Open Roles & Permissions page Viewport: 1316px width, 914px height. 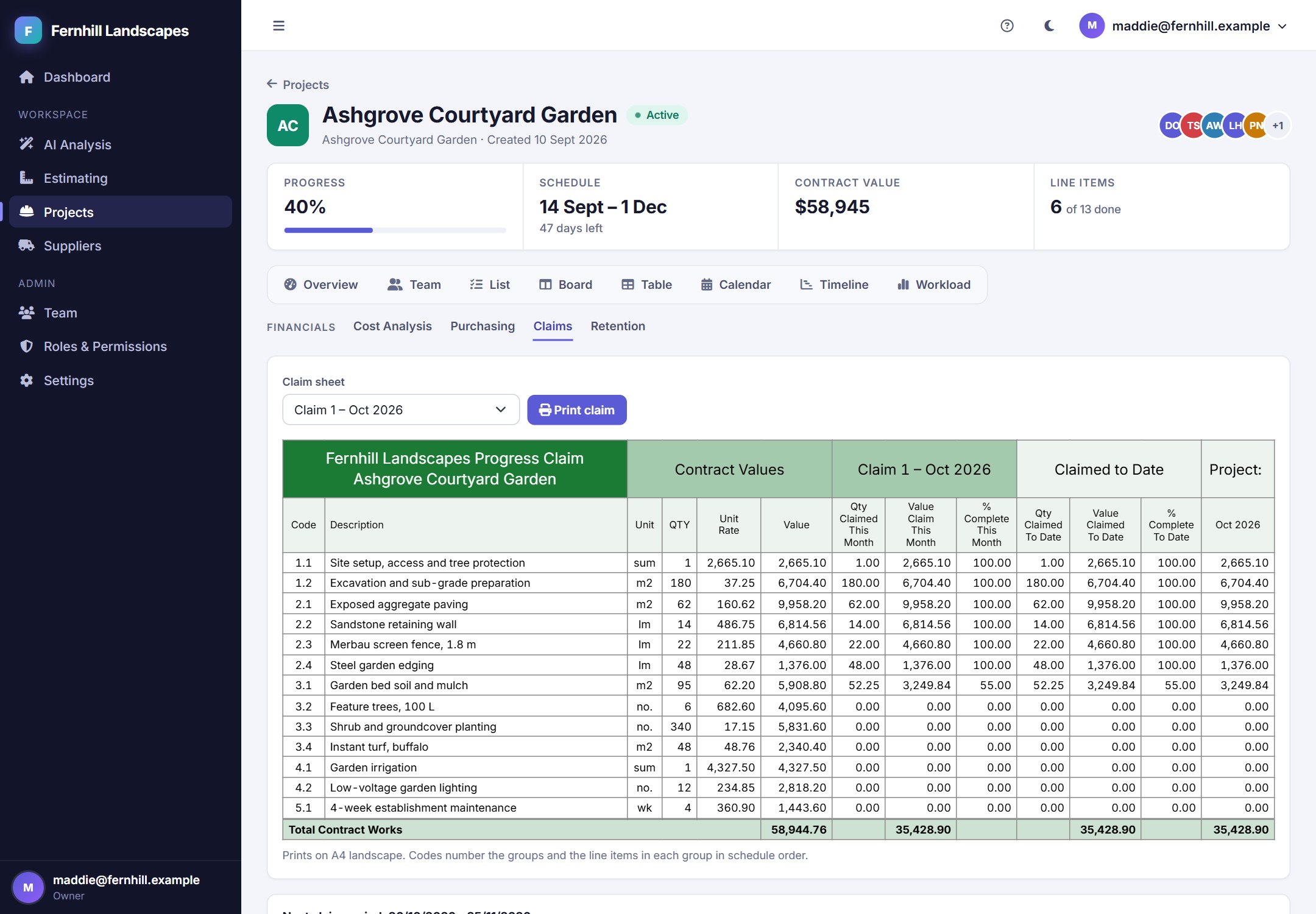[121, 346]
